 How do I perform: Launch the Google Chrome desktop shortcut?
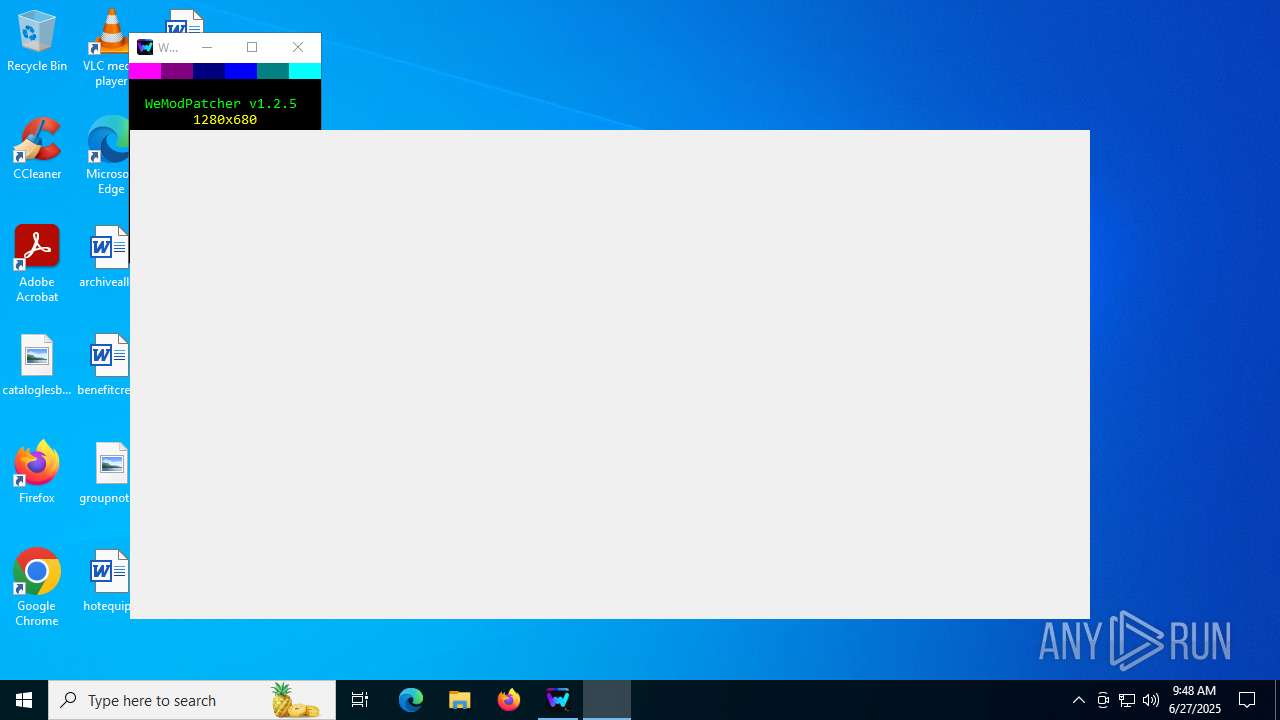pos(37,588)
